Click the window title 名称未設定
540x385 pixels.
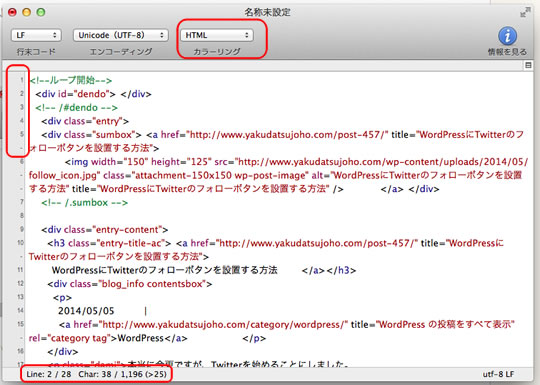pyautogui.click(x=267, y=12)
